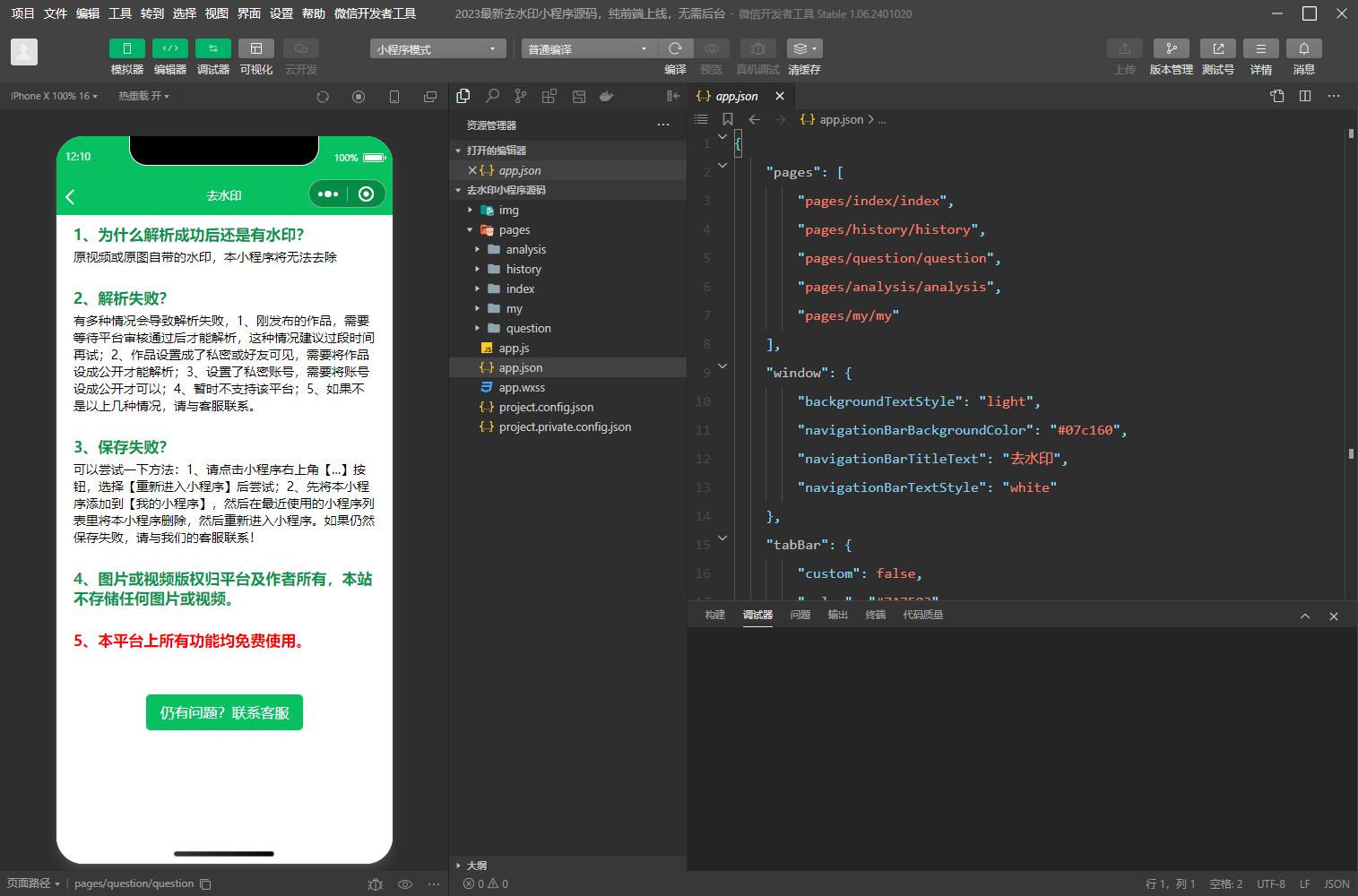Click the navigate back arrow in editor
Screen dimensions: 1358x896
pyautogui.click(x=755, y=119)
